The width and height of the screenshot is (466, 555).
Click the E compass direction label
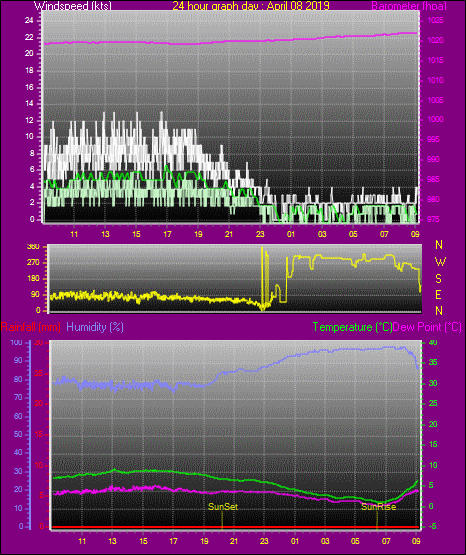coord(438,294)
